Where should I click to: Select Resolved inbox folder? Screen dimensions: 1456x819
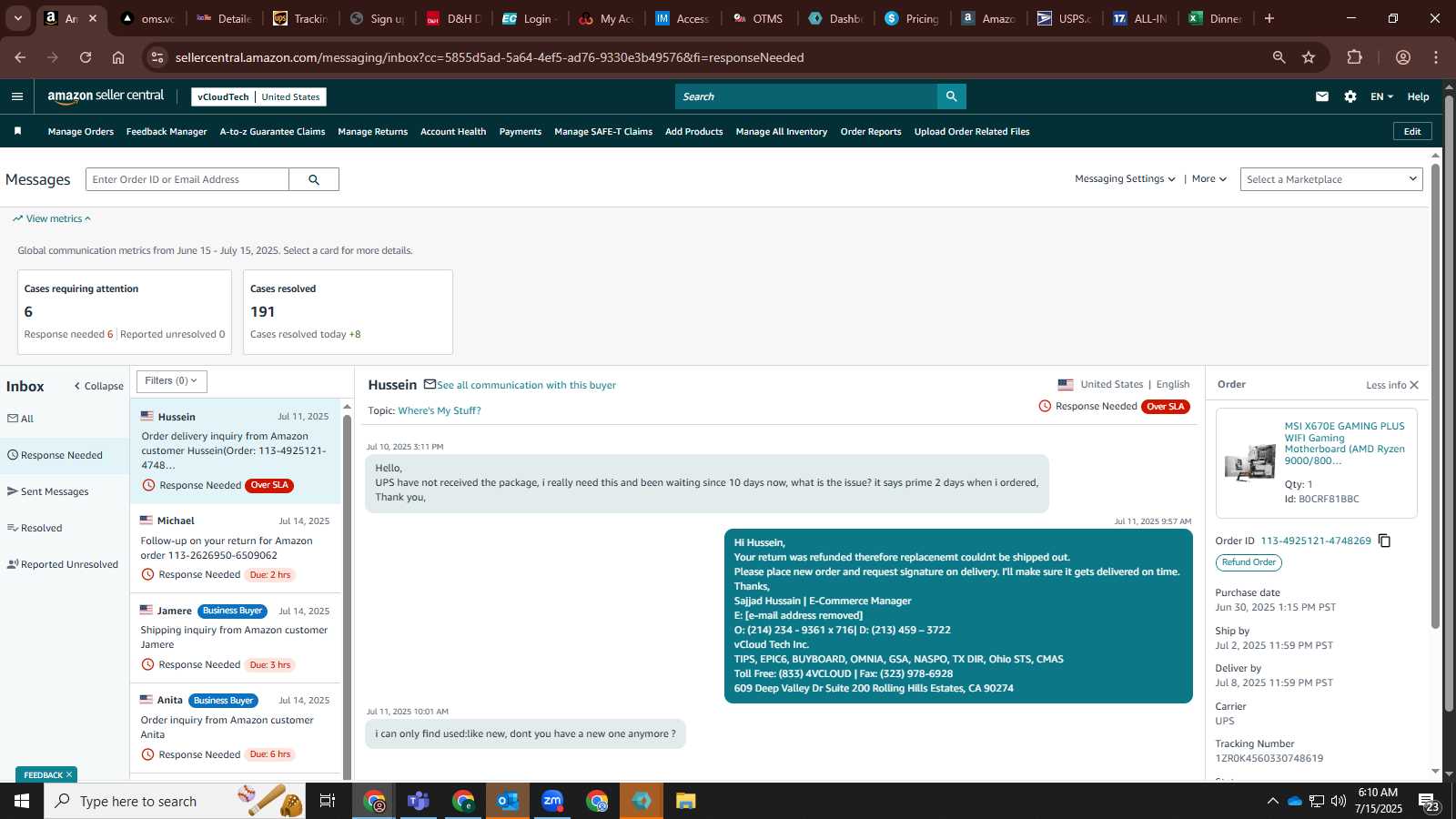coord(65,528)
